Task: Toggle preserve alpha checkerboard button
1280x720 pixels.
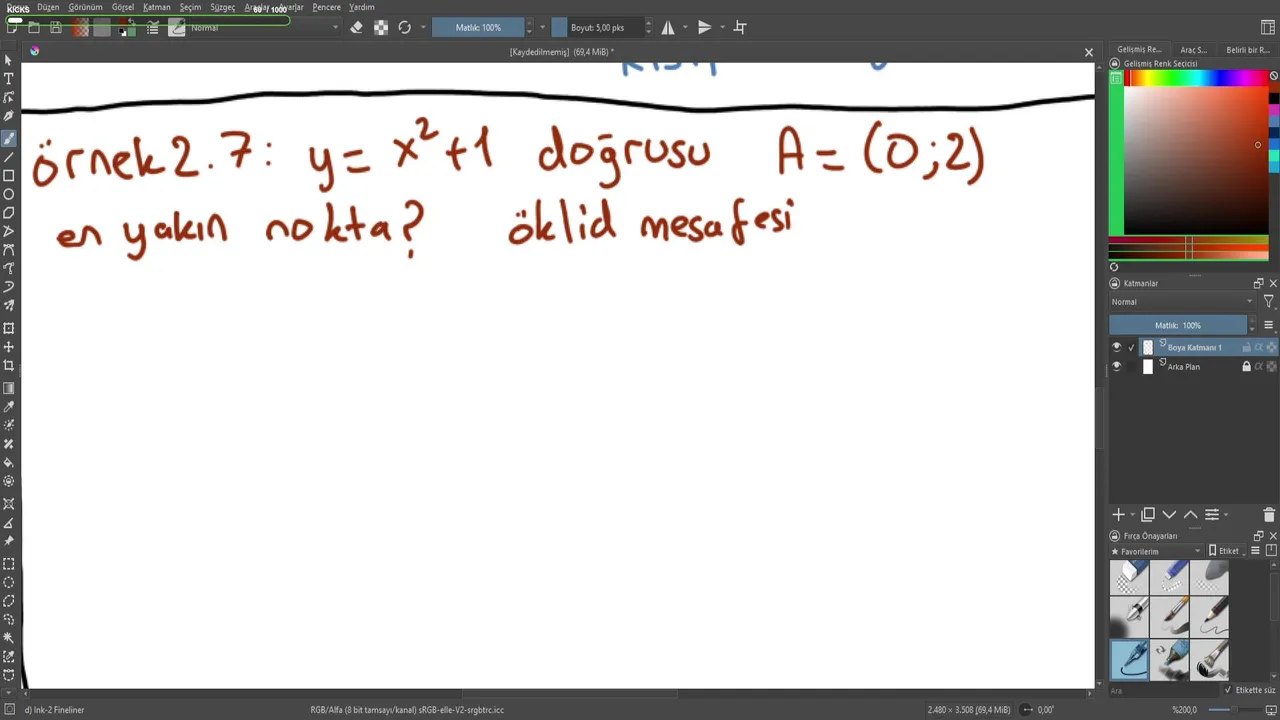Action: click(x=381, y=28)
